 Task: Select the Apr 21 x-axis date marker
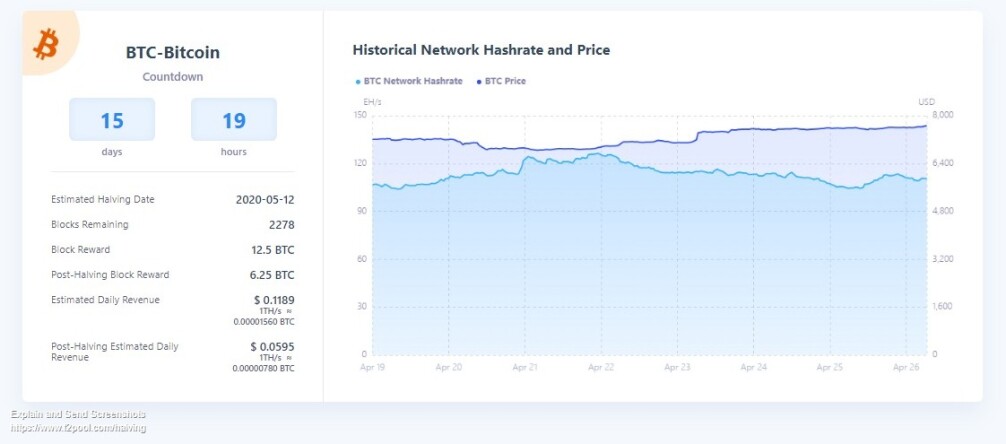tap(525, 368)
